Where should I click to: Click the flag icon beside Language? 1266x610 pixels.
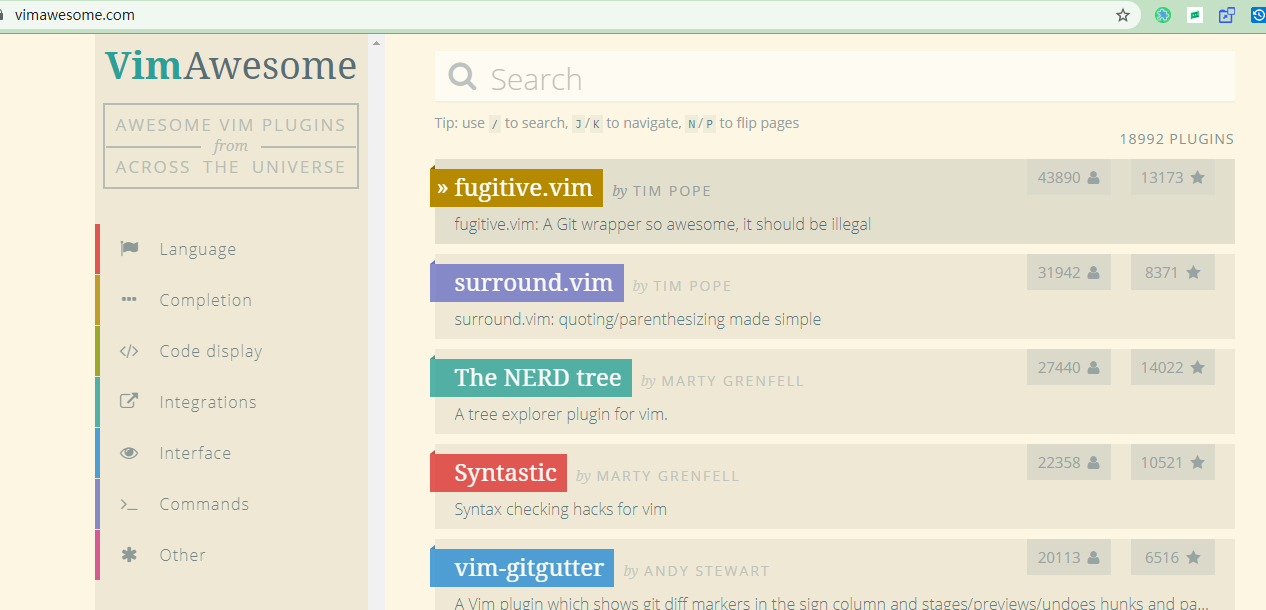[x=129, y=249]
